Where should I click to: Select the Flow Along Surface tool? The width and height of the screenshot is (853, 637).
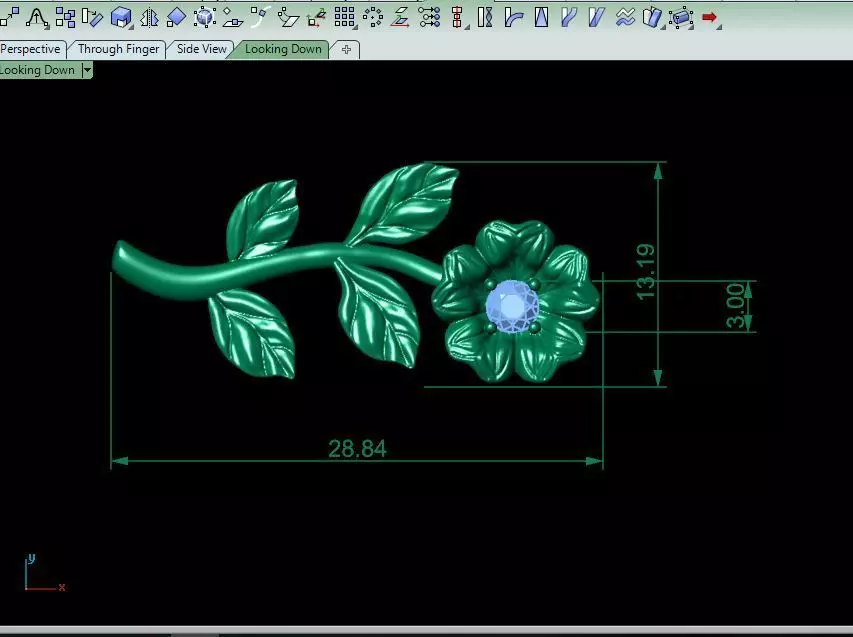653,18
